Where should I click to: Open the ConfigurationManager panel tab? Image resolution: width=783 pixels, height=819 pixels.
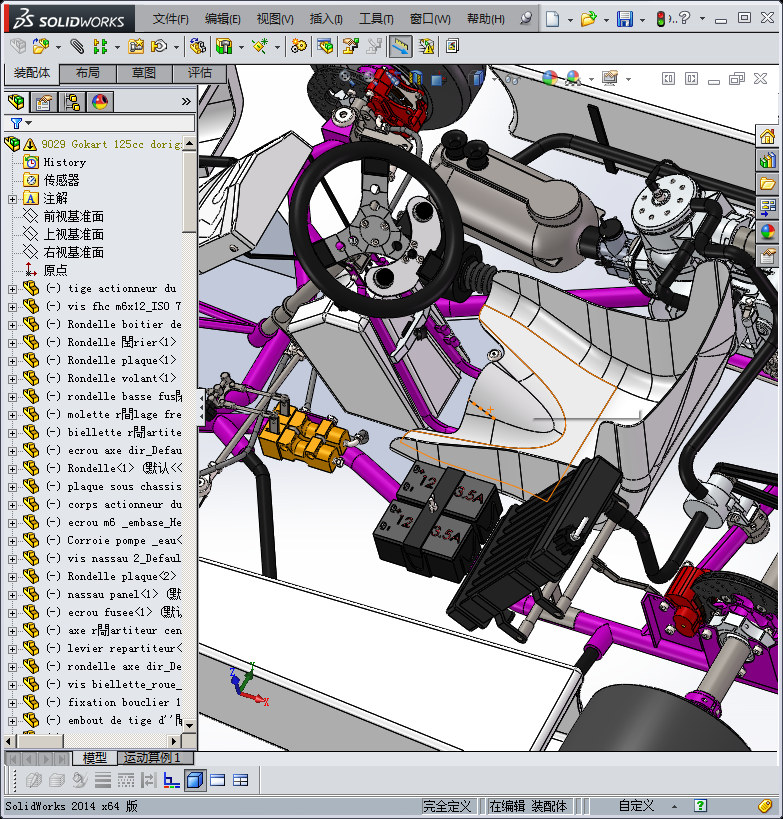click(72, 102)
